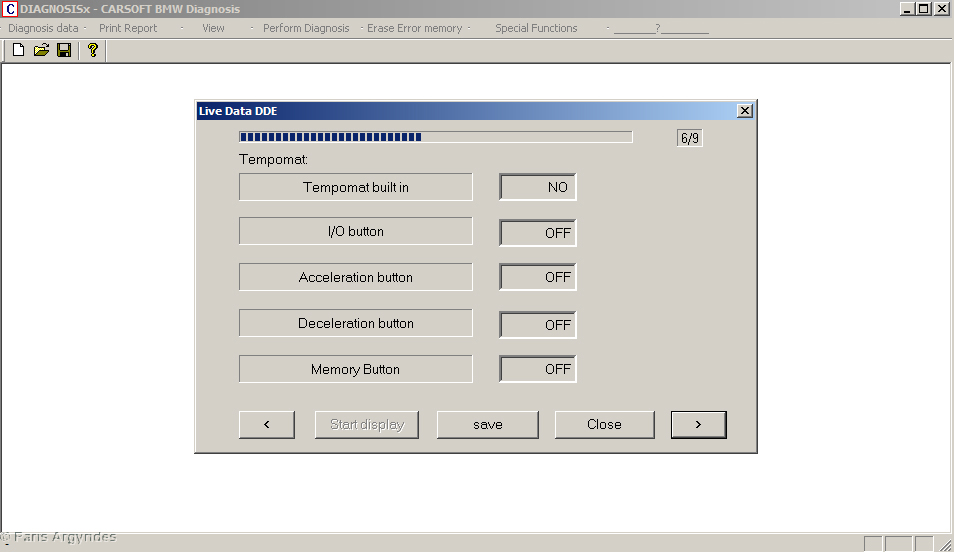954x552 pixels.
Task: Open the Perform Diagnosis menu
Action: click(306, 28)
